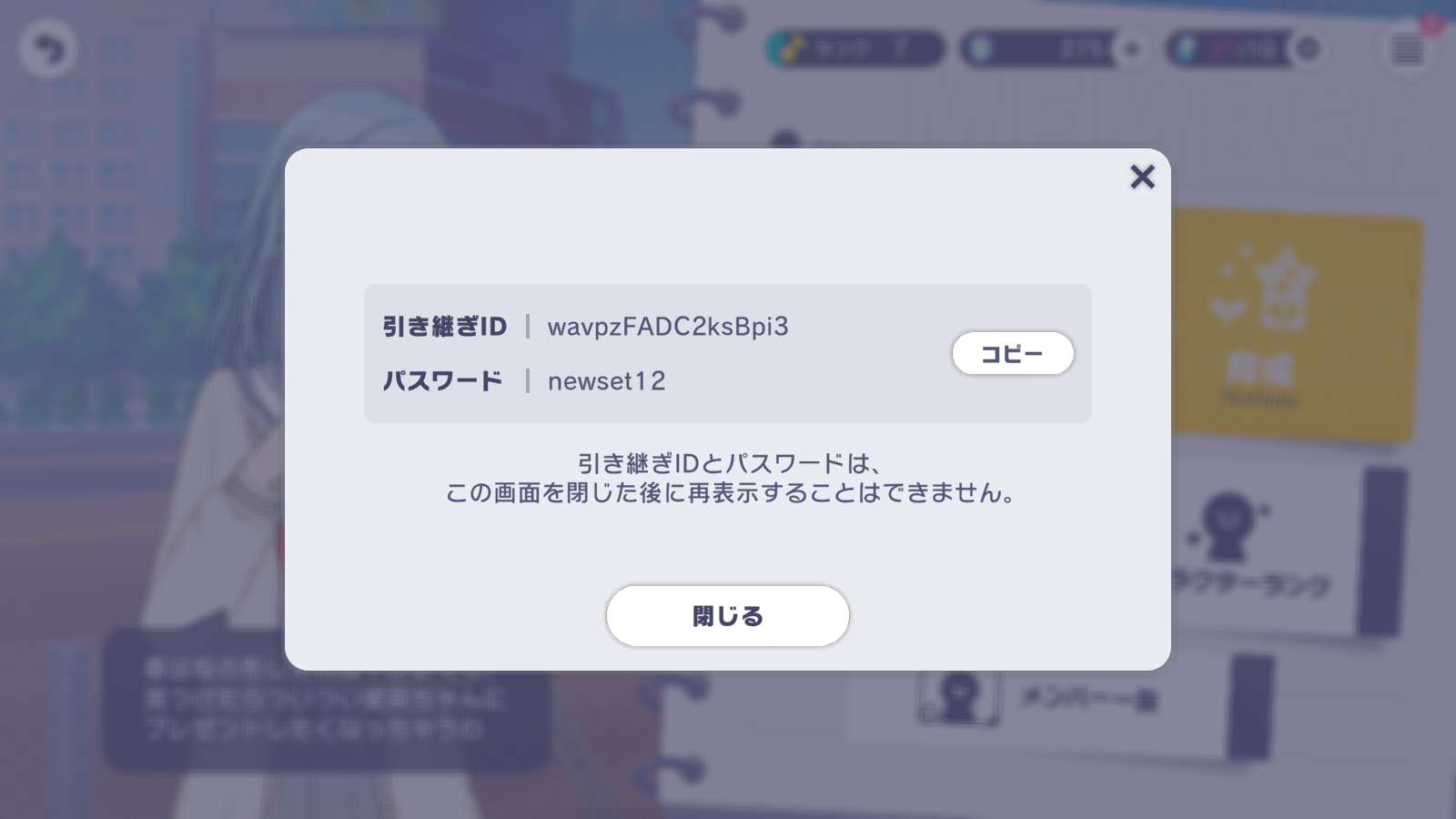1456x819 pixels.
Task: Click the red notification badge on the menu
Action: click(x=1432, y=24)
